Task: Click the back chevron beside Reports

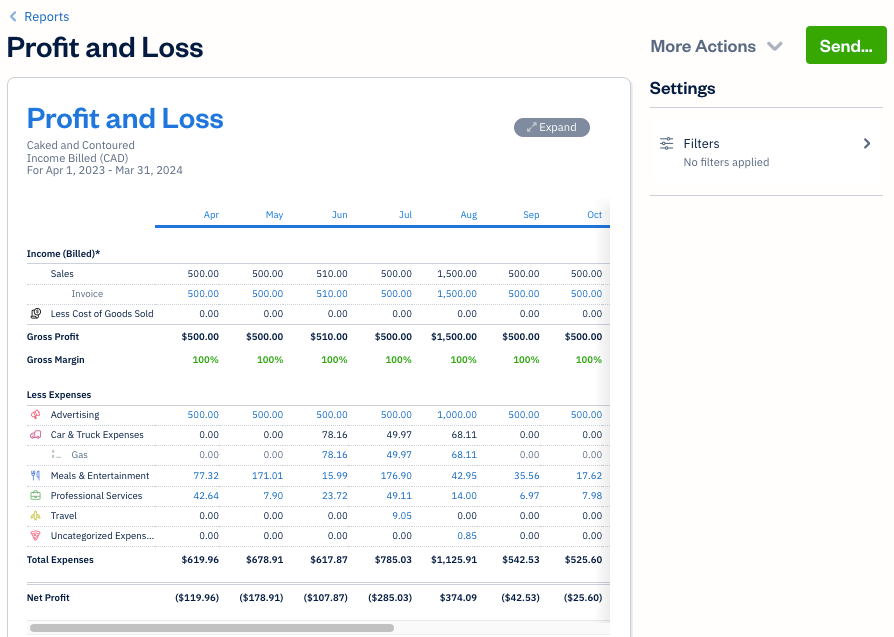Action: click(12, 16)
